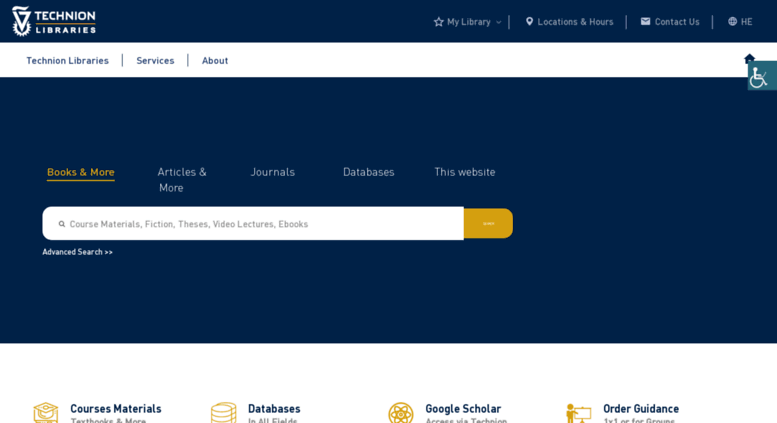Select the This website search tab
The height and width of the screenshot is (423, 777).
(465, 172)
